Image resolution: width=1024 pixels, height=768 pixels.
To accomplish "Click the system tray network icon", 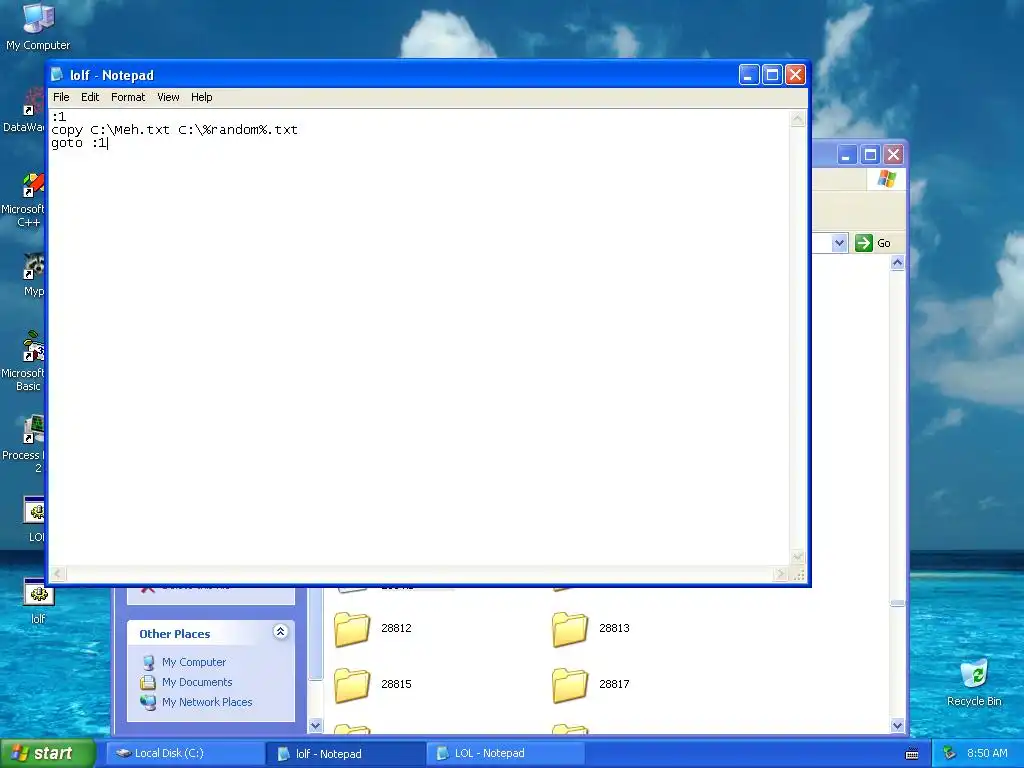I will pyautogui.click(x=950, y=753).
